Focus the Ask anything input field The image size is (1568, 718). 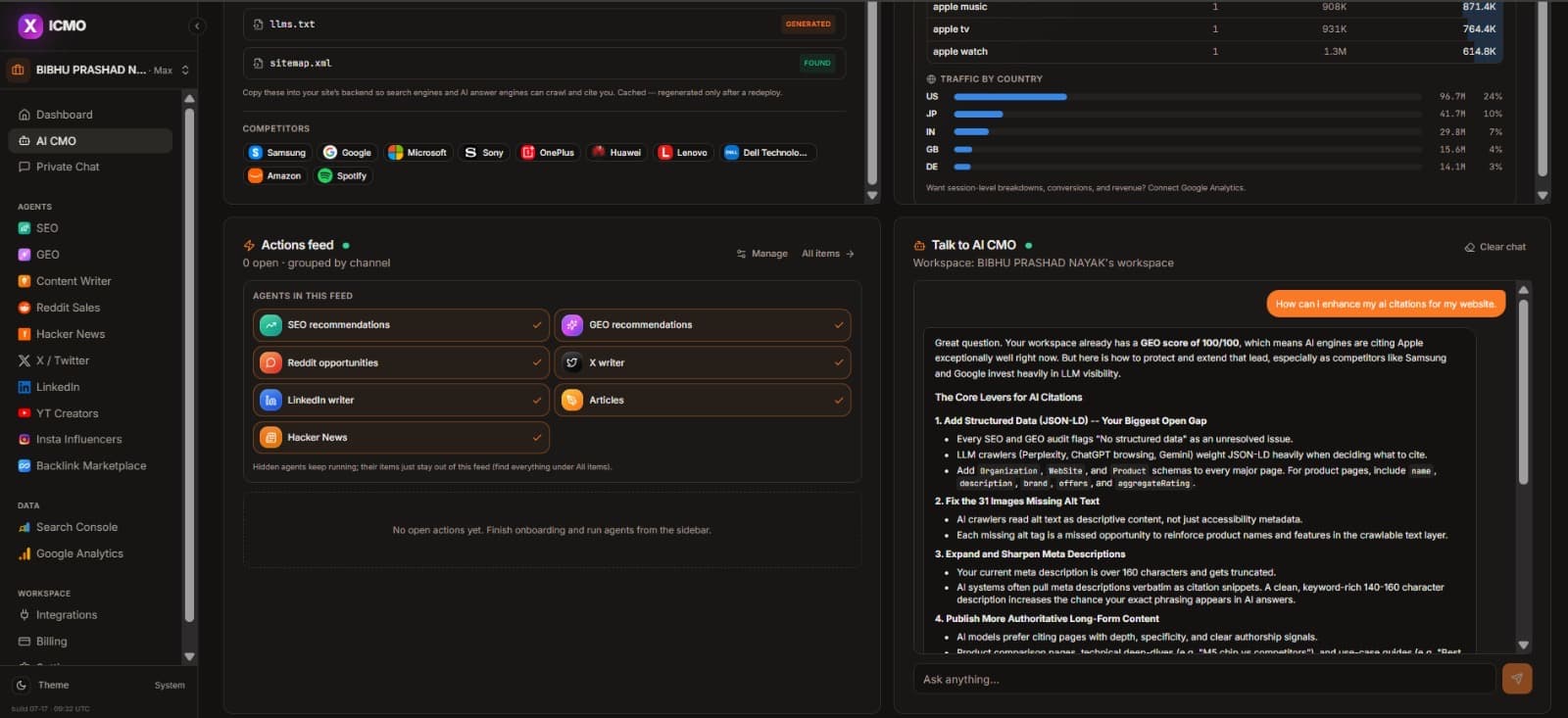click(x=1204, y=679)
